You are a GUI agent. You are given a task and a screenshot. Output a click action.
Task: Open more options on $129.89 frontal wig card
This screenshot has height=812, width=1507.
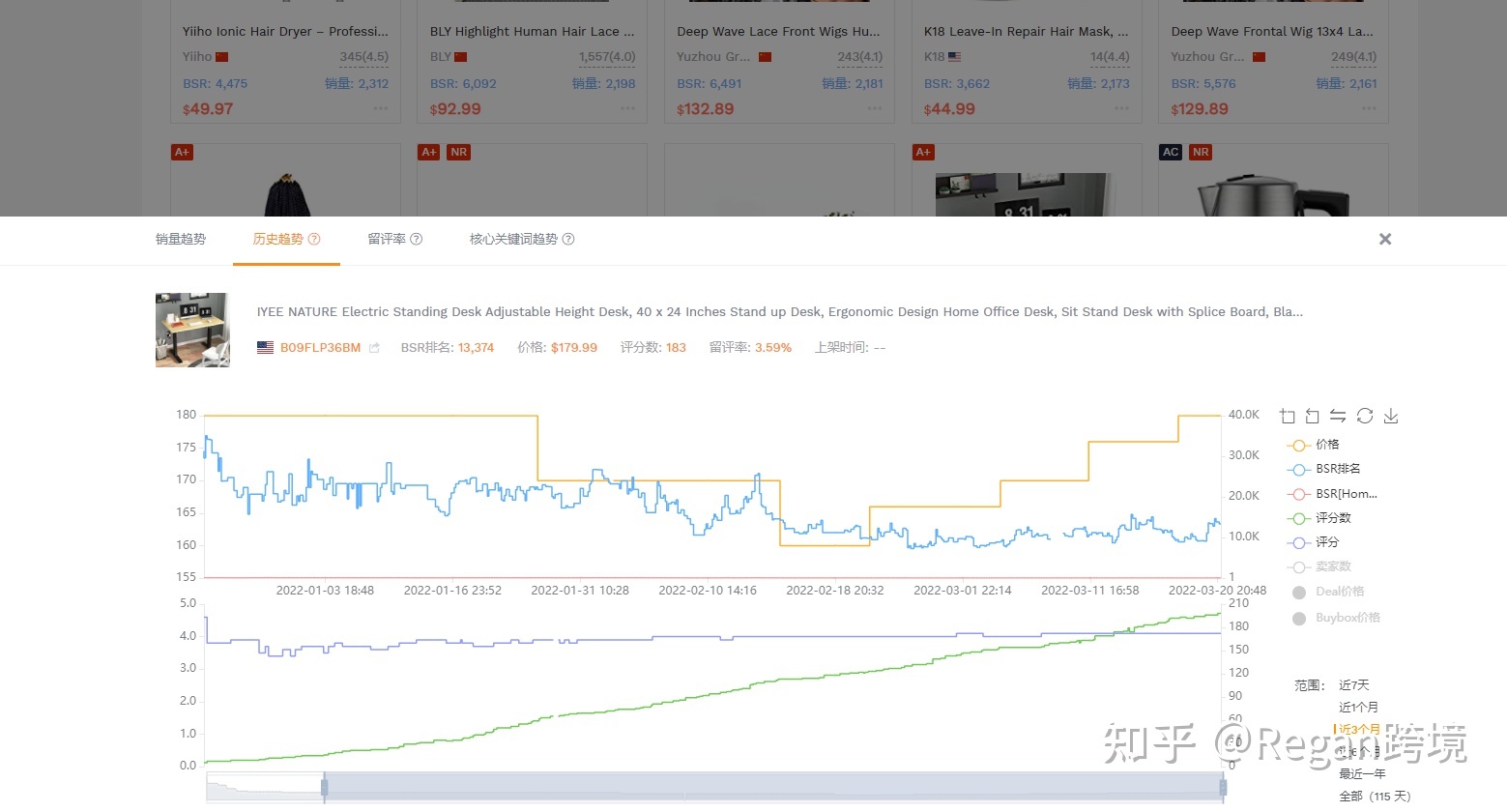(x=1370, y=108)
